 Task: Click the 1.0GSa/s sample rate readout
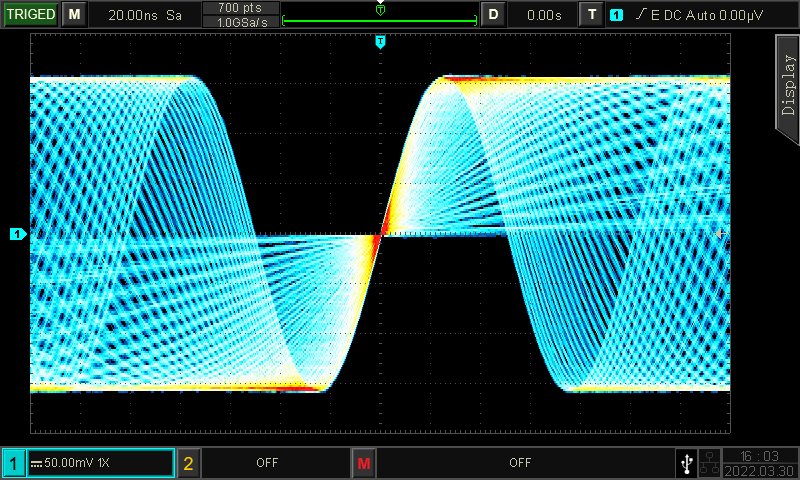tap(240, 22)
